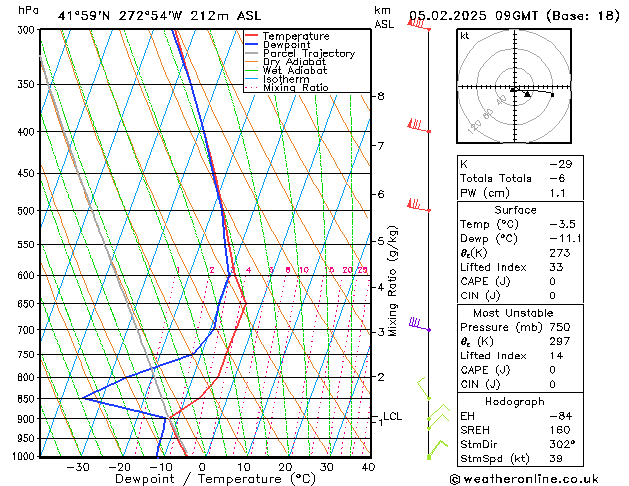
Task: Click the Most Unstable theta-e value 297
Action: [560, 341]
